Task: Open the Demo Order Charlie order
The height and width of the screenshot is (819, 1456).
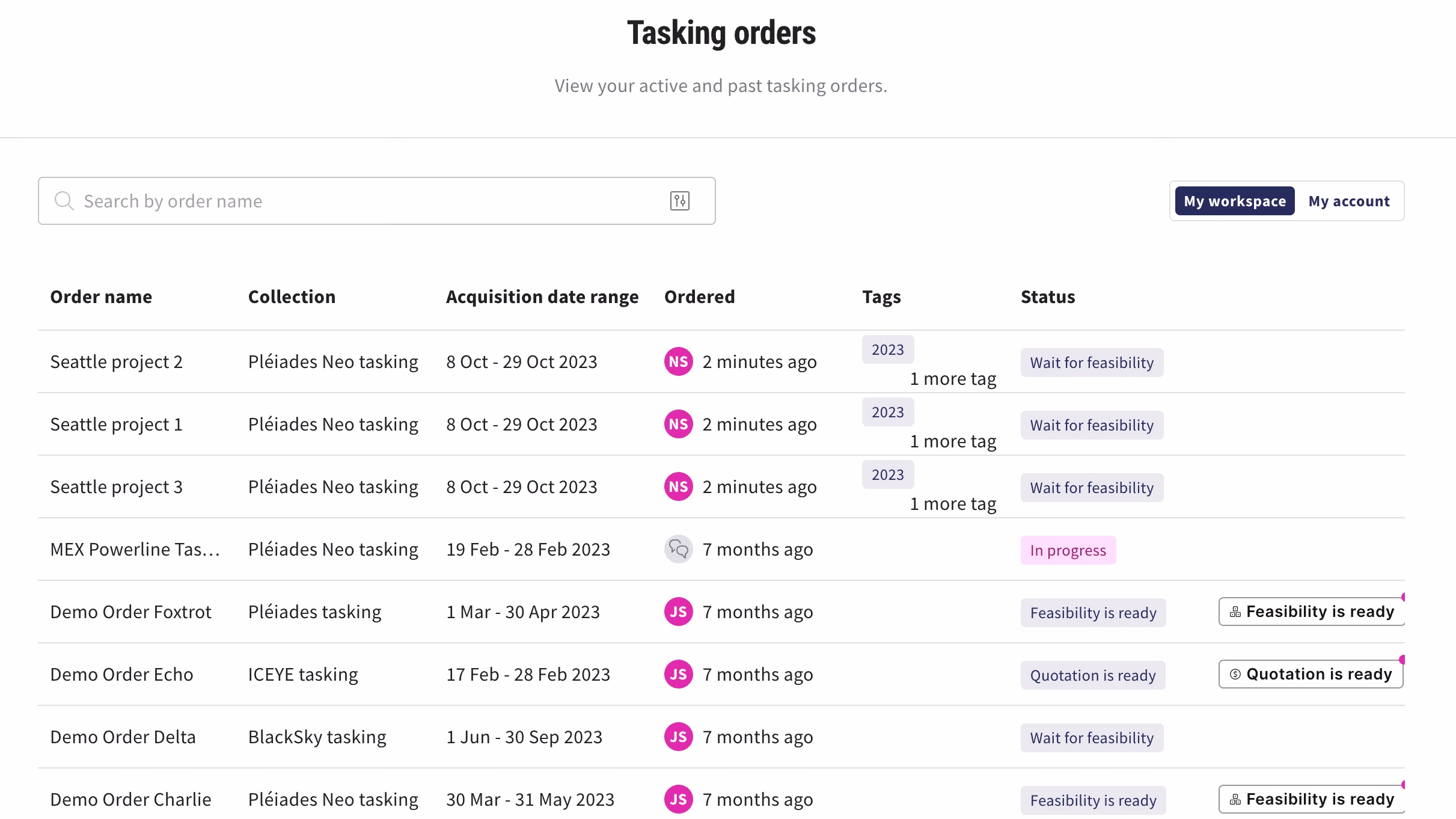Action: tap(131, 800)
